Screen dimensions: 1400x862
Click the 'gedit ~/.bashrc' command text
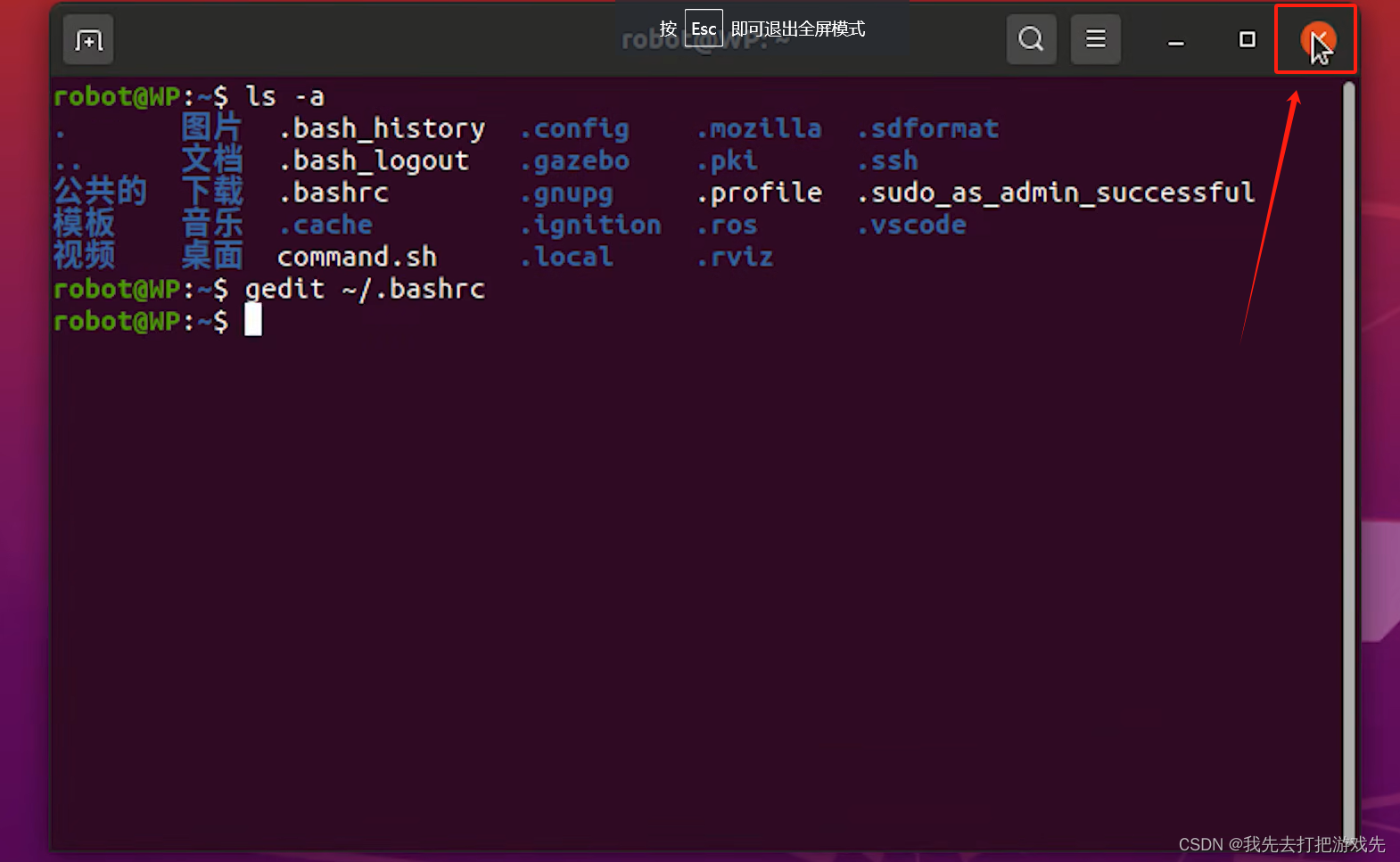366,290
